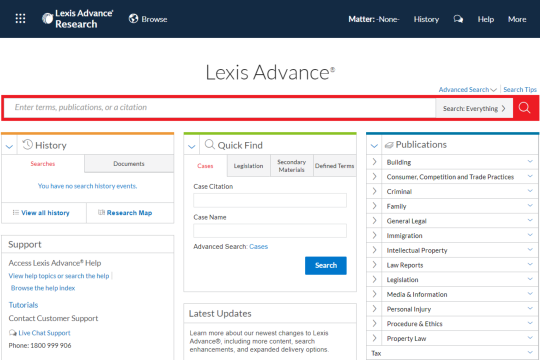Open the Criminal row dropdown chevron
Screen dimensions: 540x360
(530, 191)
